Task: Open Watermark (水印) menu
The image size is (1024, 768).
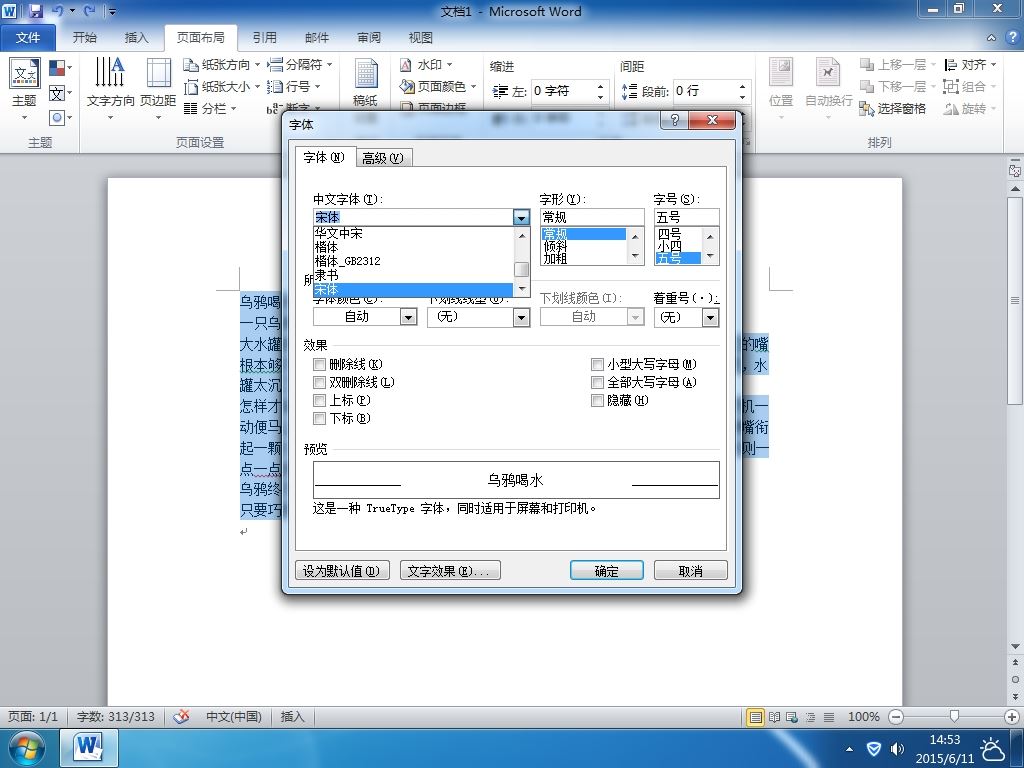Action: [x=426, y=65]
